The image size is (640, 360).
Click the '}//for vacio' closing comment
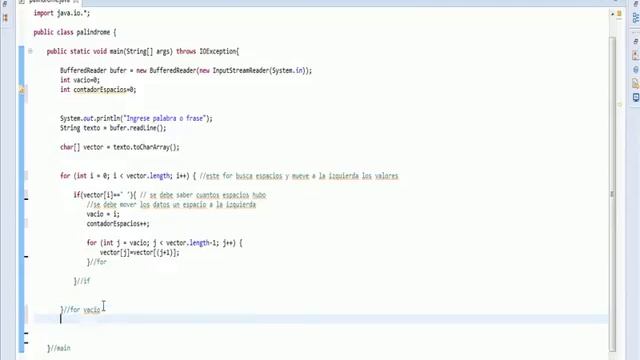(x=80, y=310)
